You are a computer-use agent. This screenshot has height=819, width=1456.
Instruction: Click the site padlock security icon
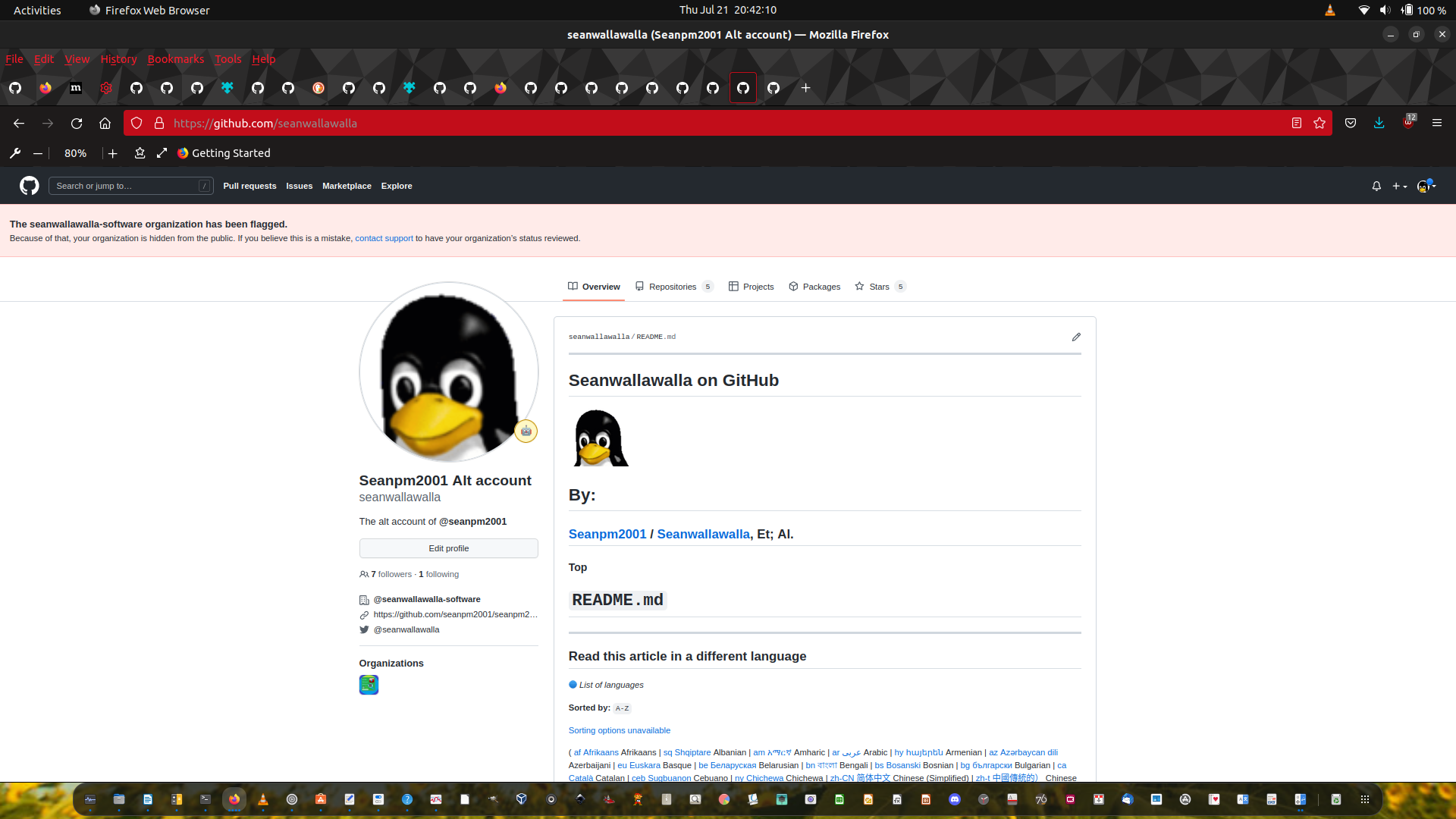(159, 123)
